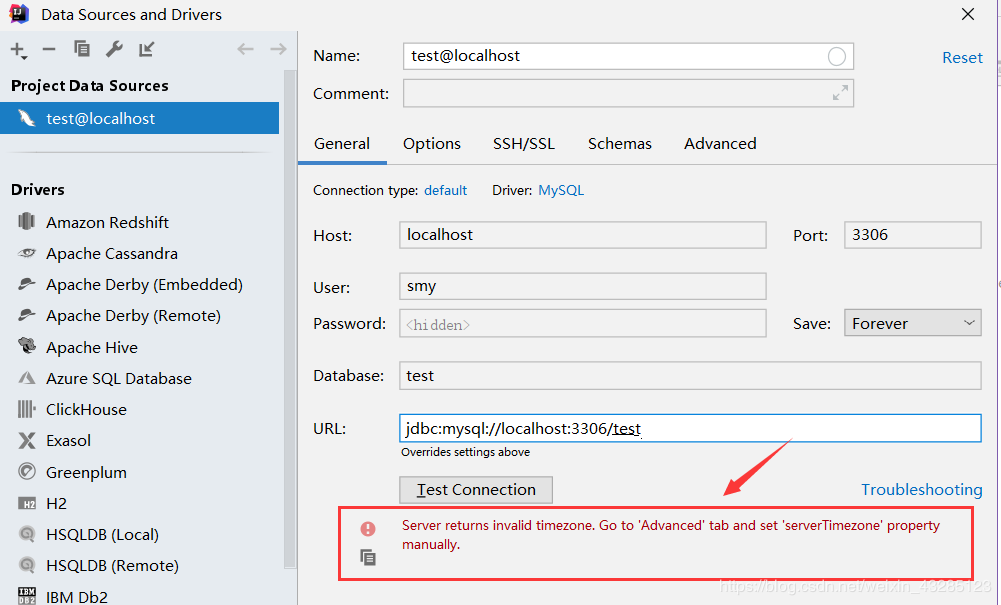Open driver settings wrench icon
Image resolution: width=1001 pixels, height=605 pixels.
(114, 49)
